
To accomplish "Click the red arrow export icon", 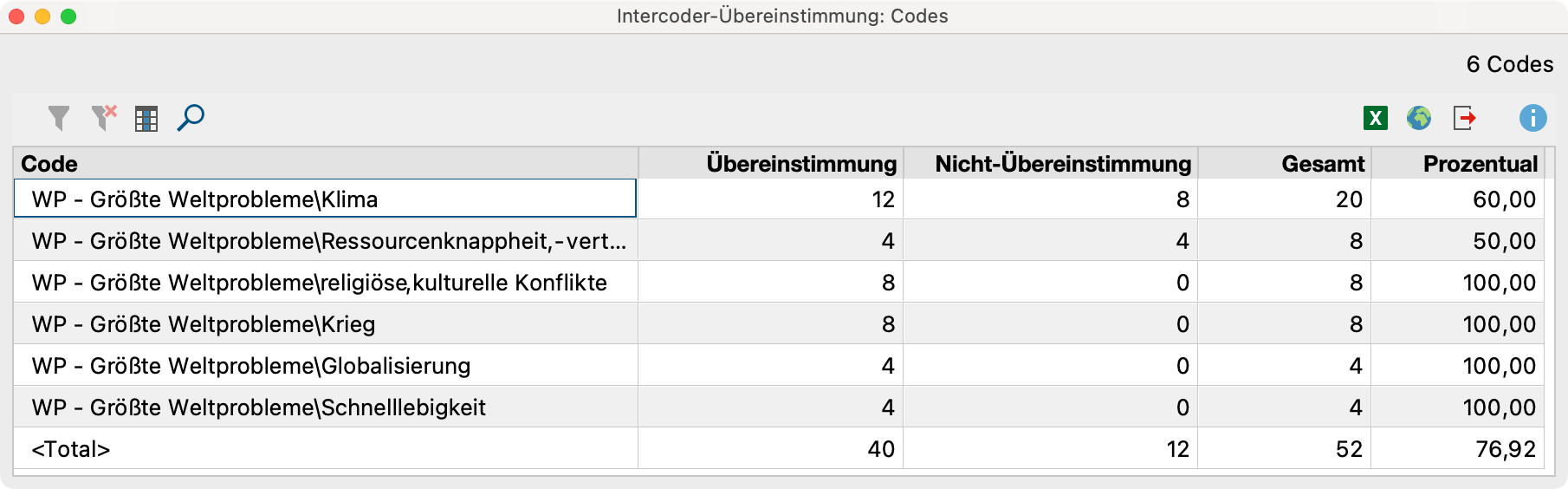I will tap(1464, 118).
